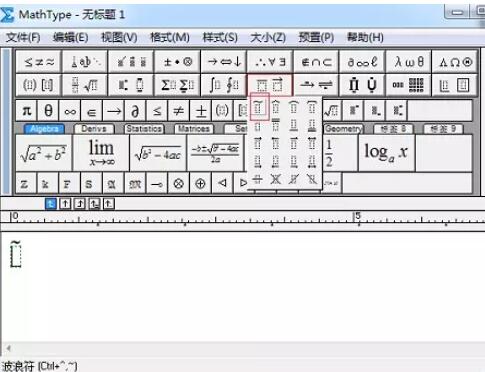Insert log base a of x expression

pos(387,153)
